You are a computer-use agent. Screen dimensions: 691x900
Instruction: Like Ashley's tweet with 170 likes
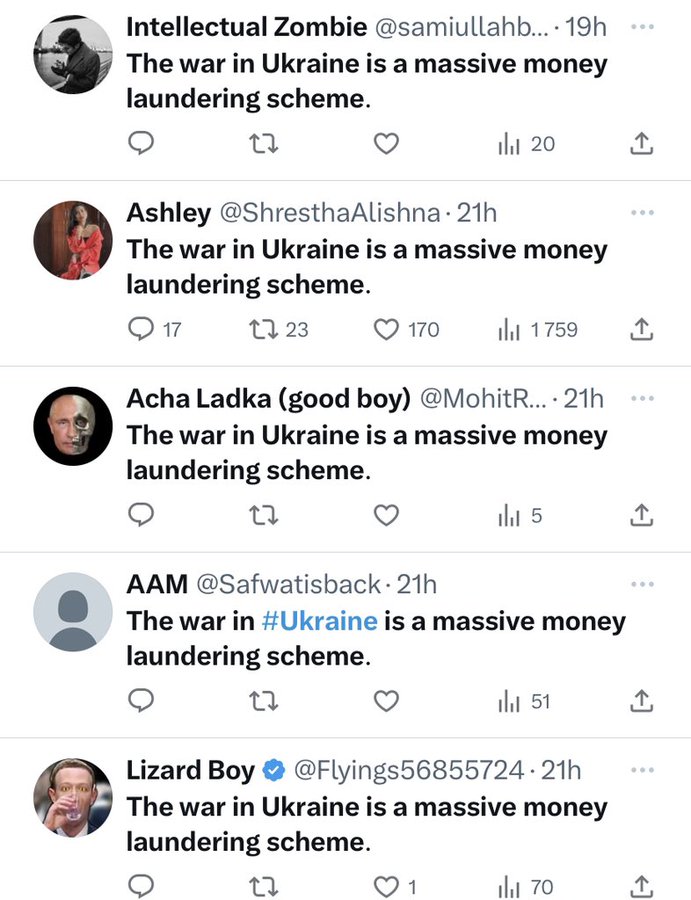(386, 329)
